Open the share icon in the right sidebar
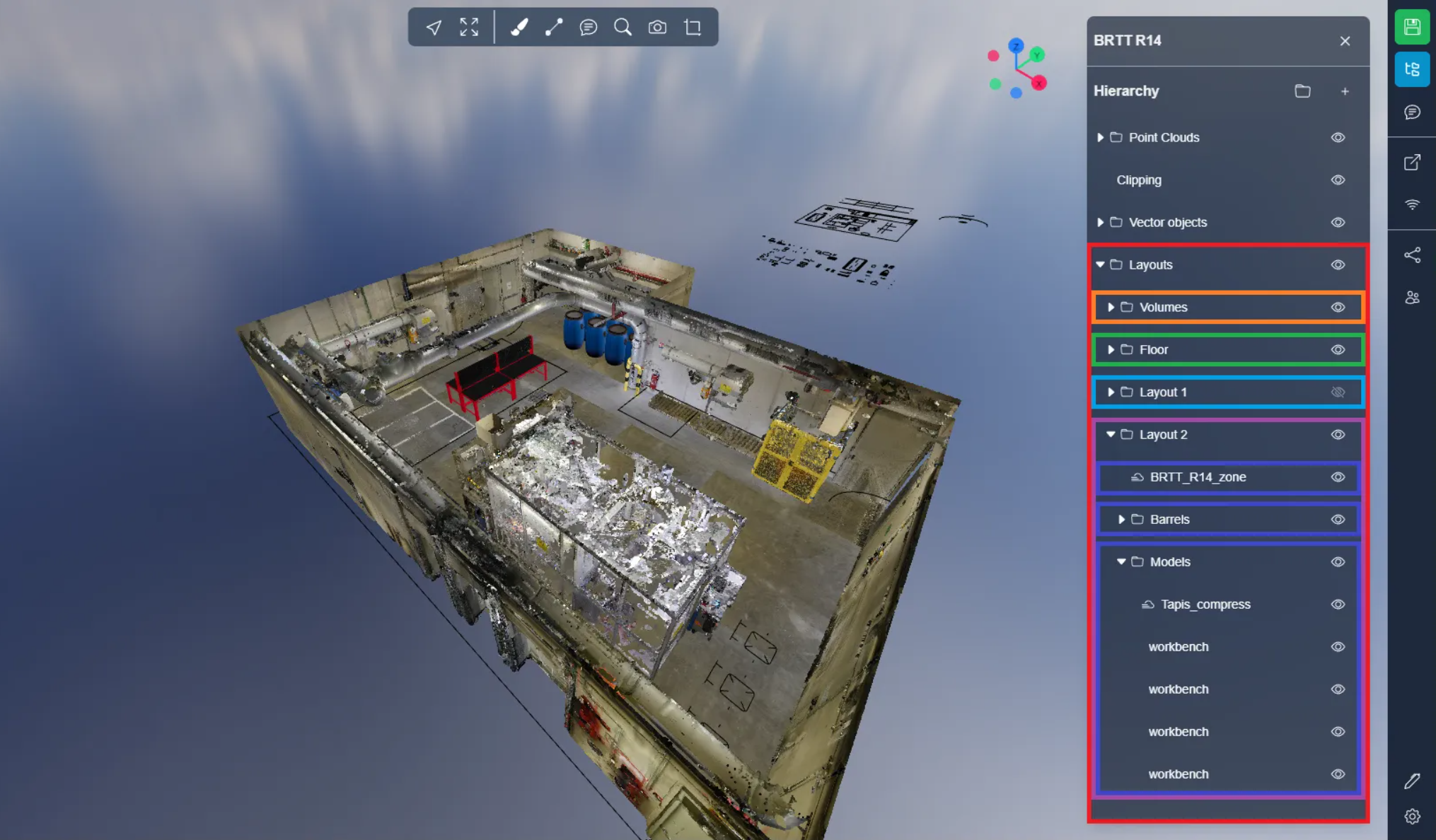This screenshot has width=1436, height=840. click(1412, 255)
